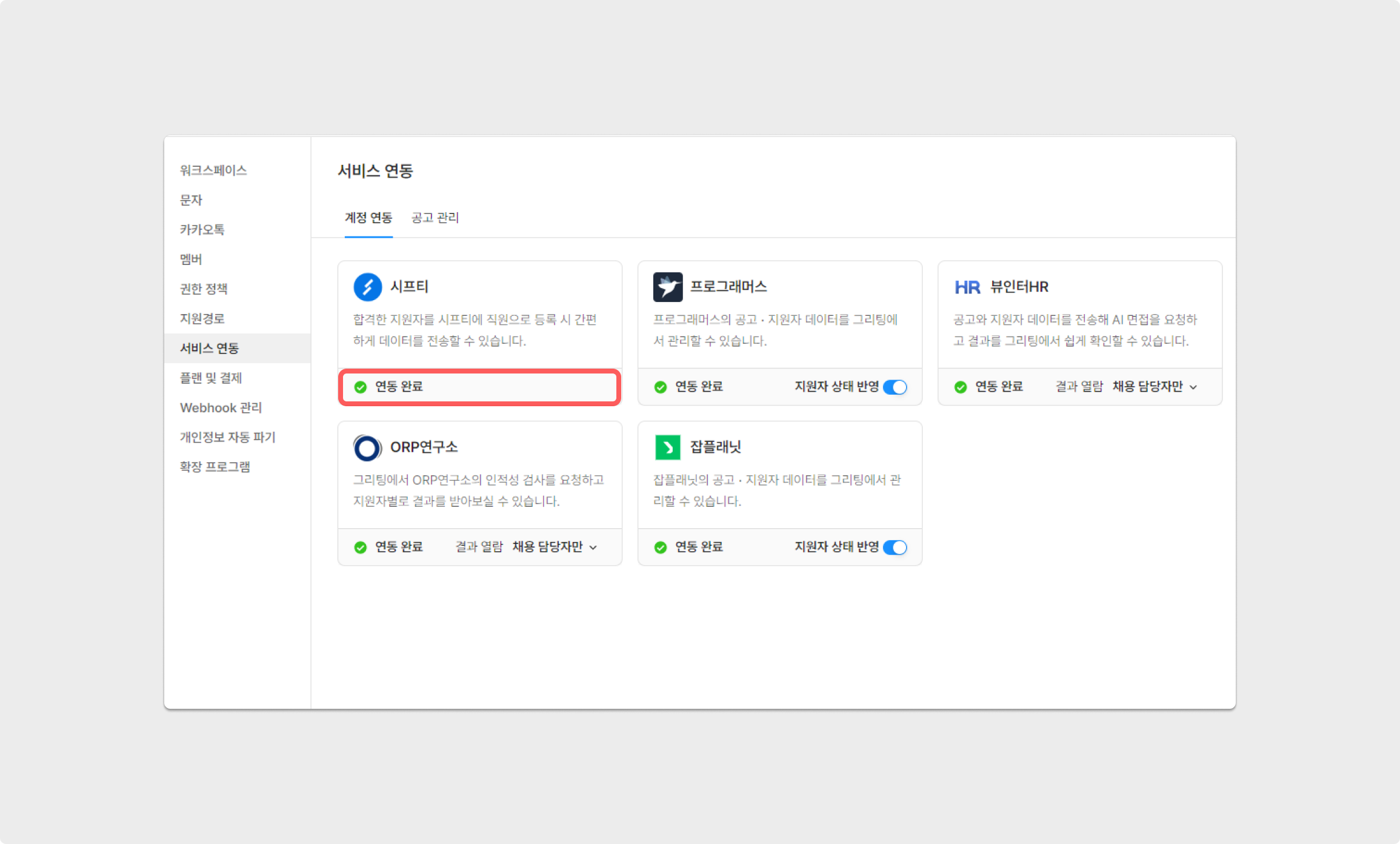Switch to the 공고 관리 tab
Screen dimensions: 1400x844
click(435, 218)
